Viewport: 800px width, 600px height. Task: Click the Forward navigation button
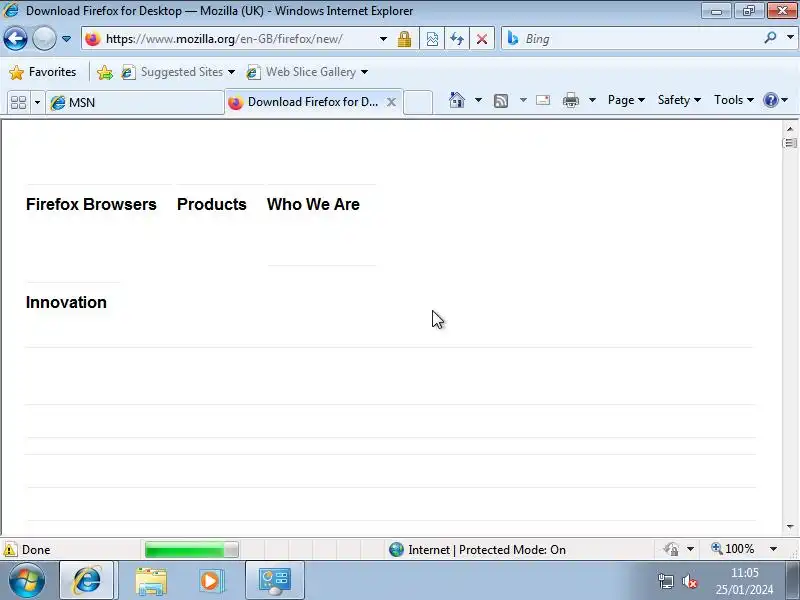pyautogui.click(x=44, y=38)
